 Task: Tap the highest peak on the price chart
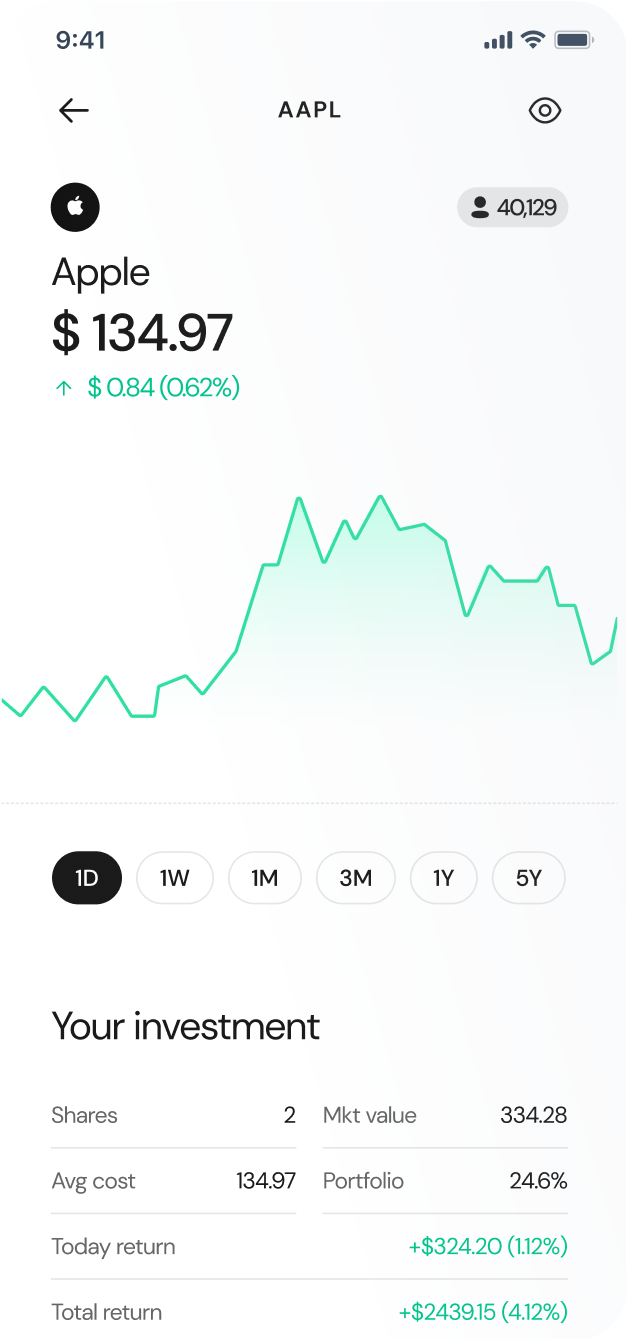click(x=380, y=497)
